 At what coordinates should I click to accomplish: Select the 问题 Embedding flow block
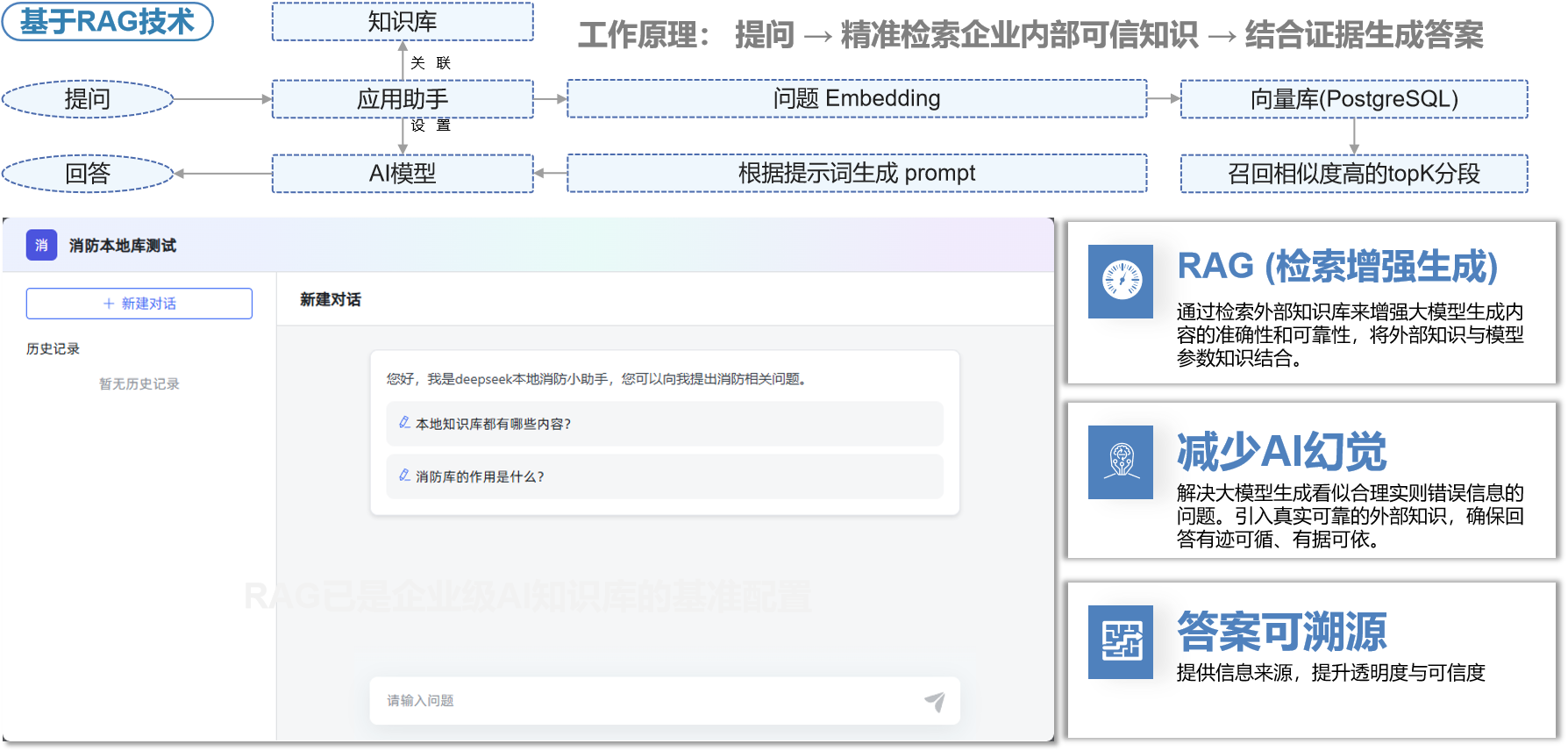click(857, 99)
